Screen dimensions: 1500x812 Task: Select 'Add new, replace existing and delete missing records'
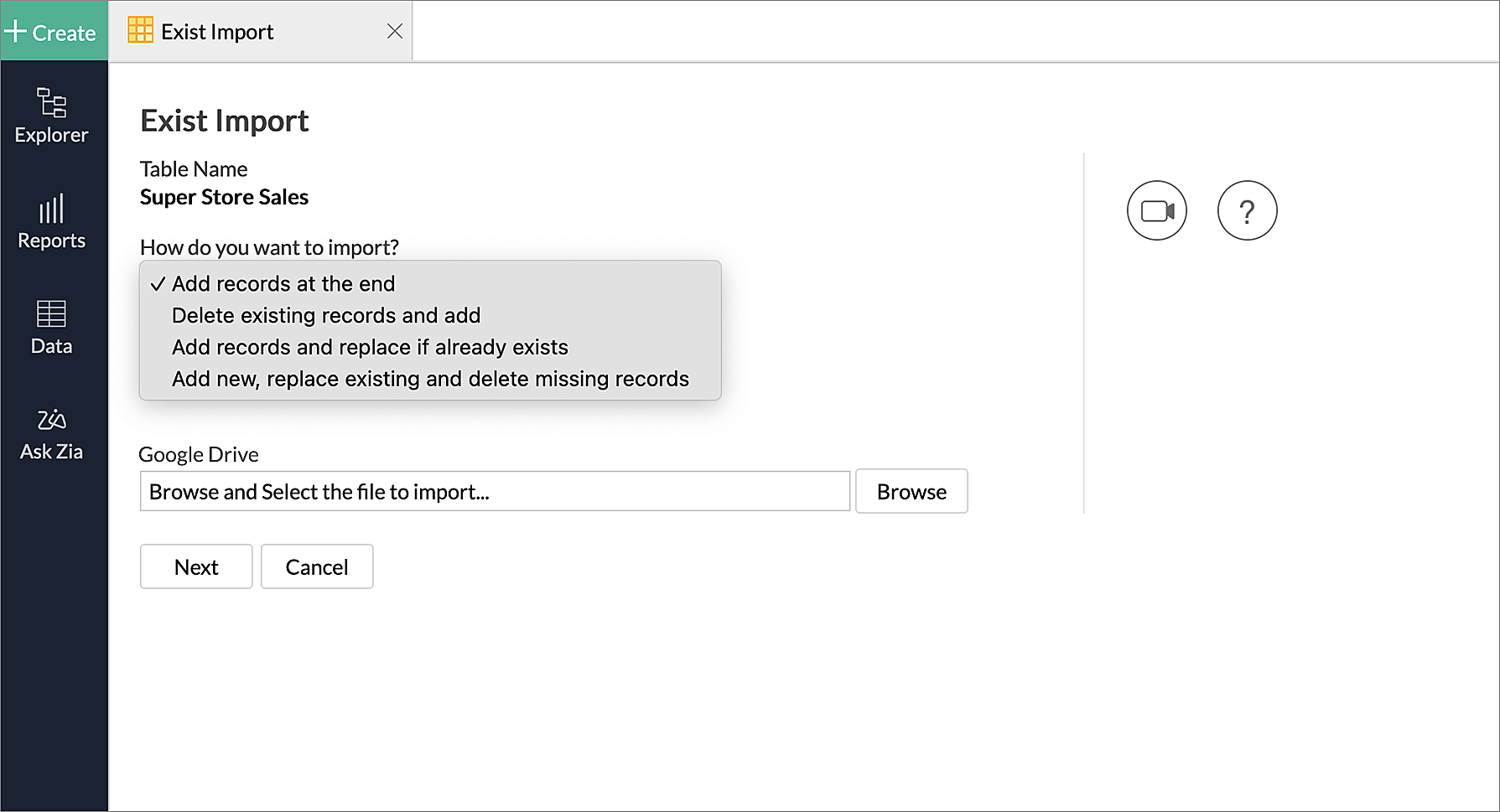pyautogui.click(x=430, y=380)
